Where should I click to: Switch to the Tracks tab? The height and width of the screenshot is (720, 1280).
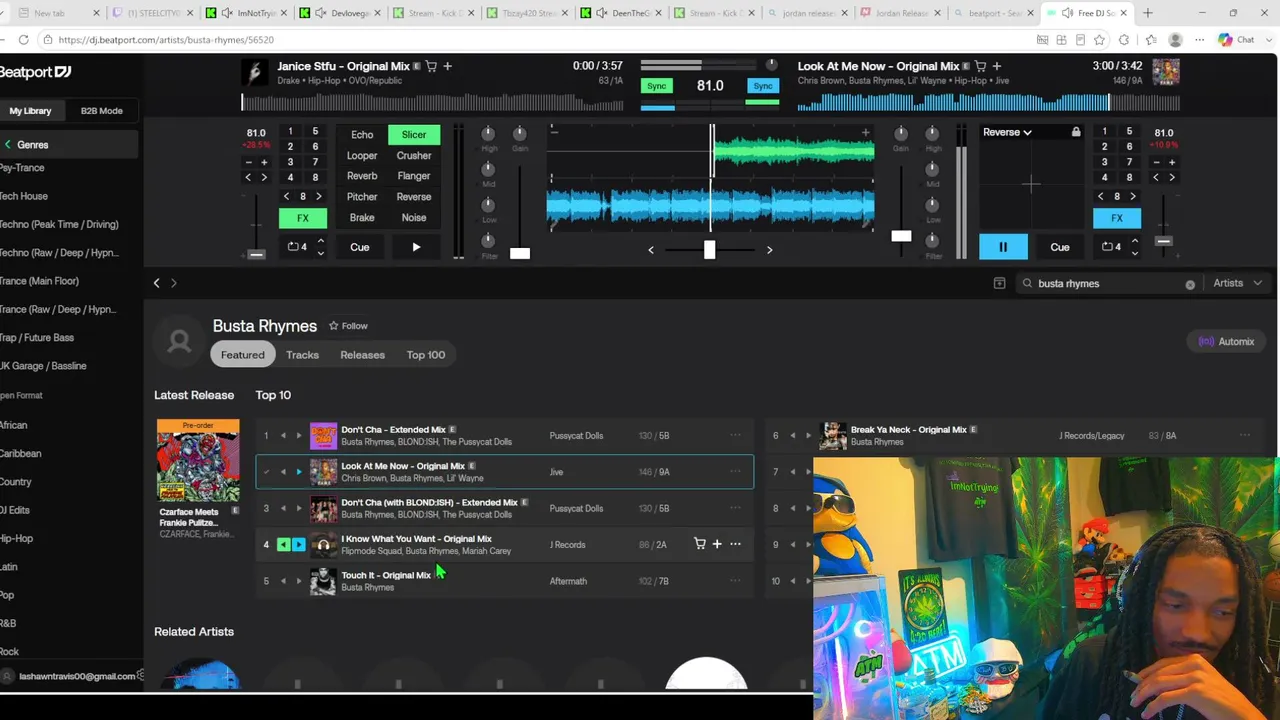[x=302, y=355]
